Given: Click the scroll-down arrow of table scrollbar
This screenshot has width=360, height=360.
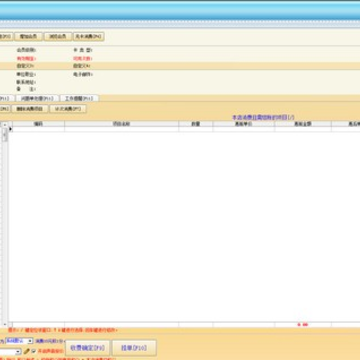Looking at the screenshot, I should pyautogui.click(x=5, y=324).
